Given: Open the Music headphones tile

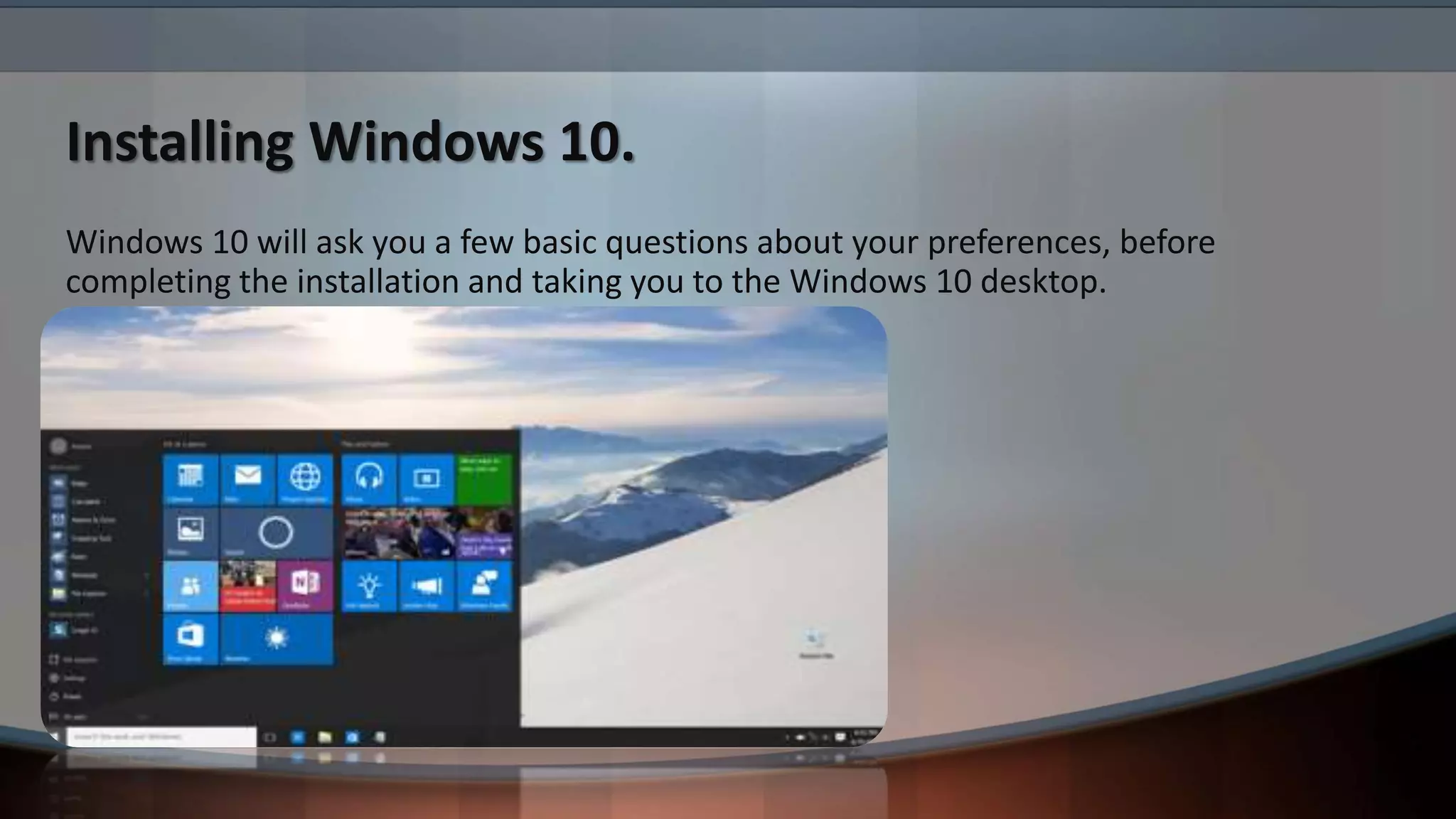Looking at the screenshot, I should point(369,479).
